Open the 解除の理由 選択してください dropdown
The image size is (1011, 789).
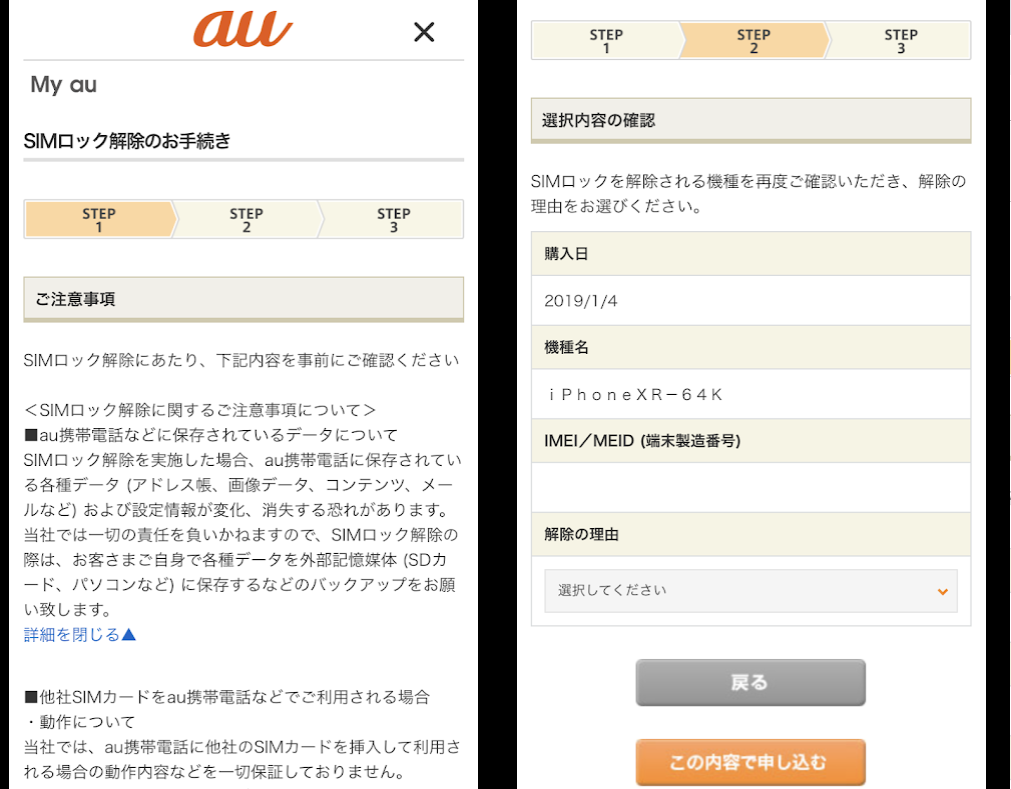click(x=751, y=590)
